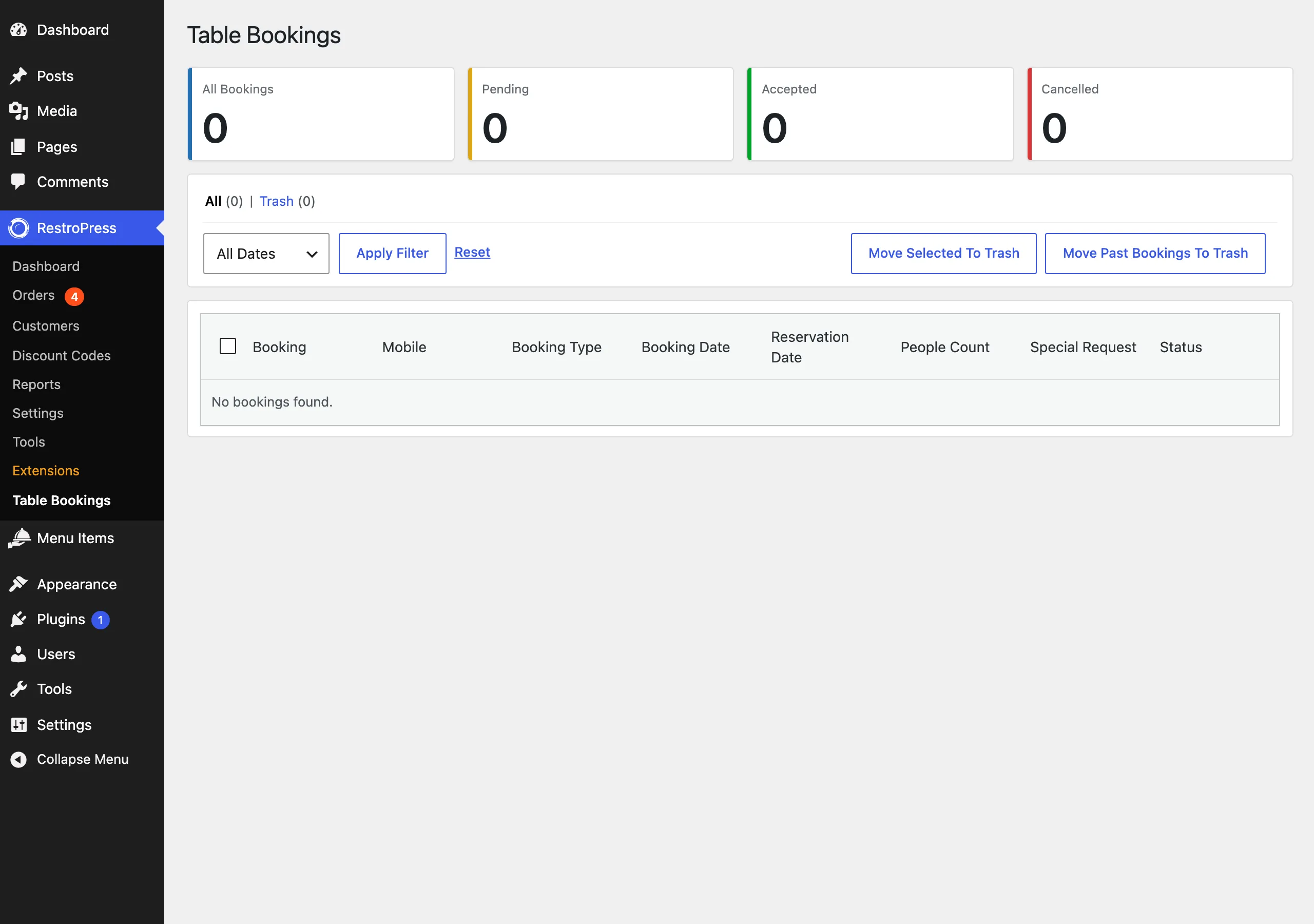Image resolution: width=1314 pixels, height=924 pixels.
Task: Open the Reports submenu item
Action: point(36,384)
